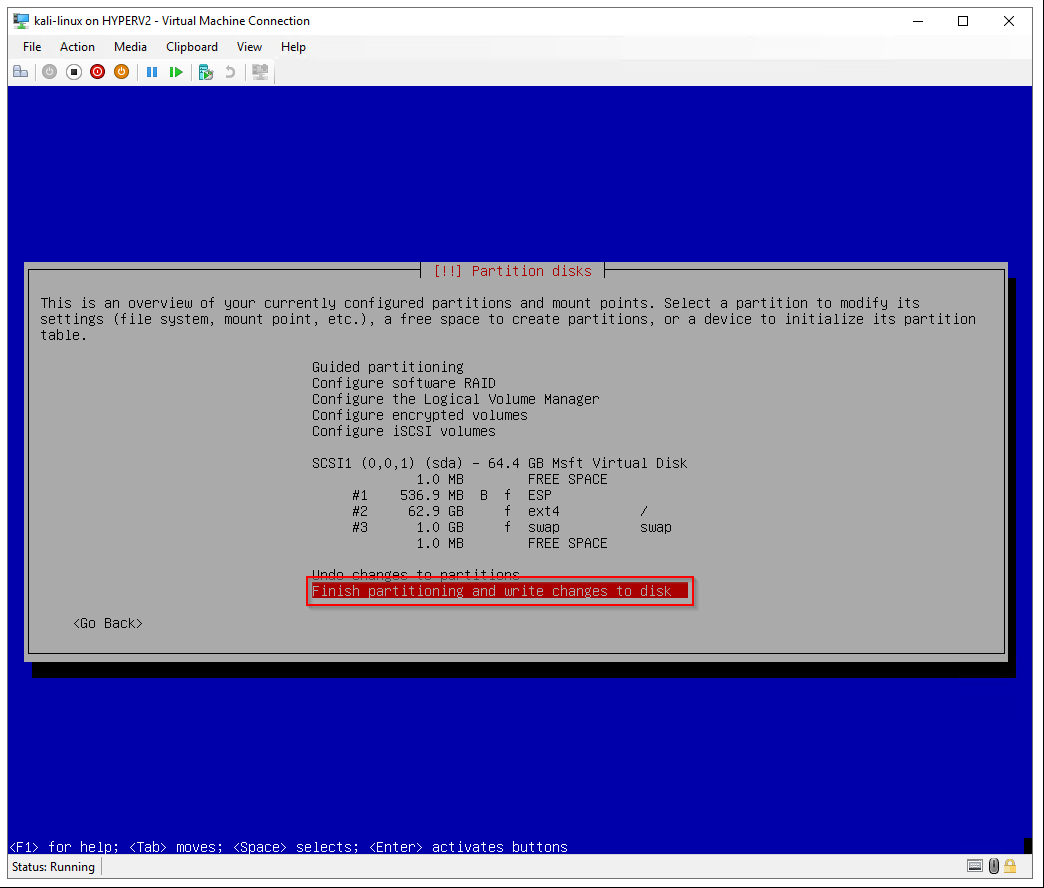Click the Revert arrow icon

tap(230, 72)
